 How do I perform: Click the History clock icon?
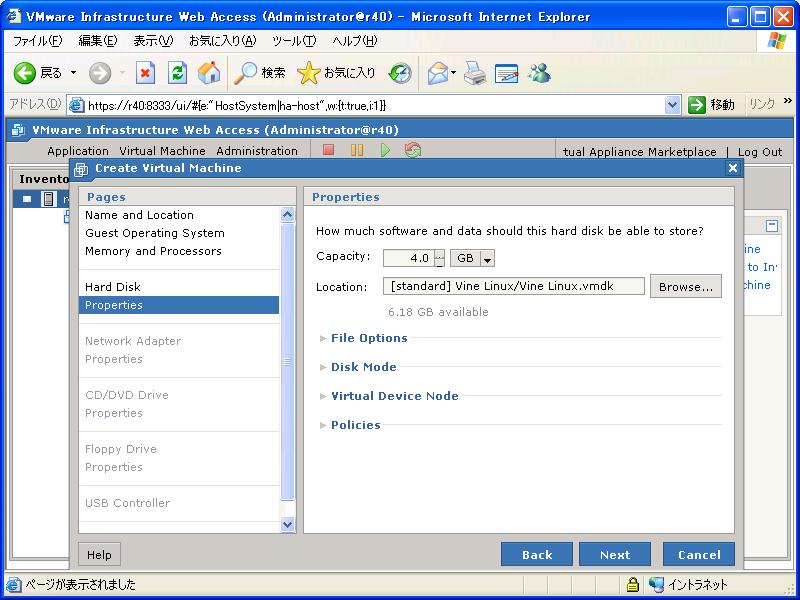coord(399,73)
